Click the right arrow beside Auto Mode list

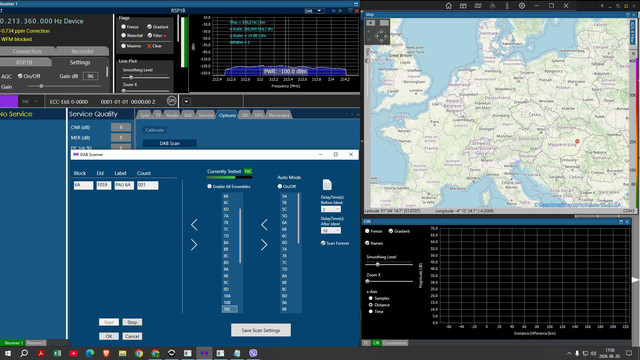(x=264, y=245)
